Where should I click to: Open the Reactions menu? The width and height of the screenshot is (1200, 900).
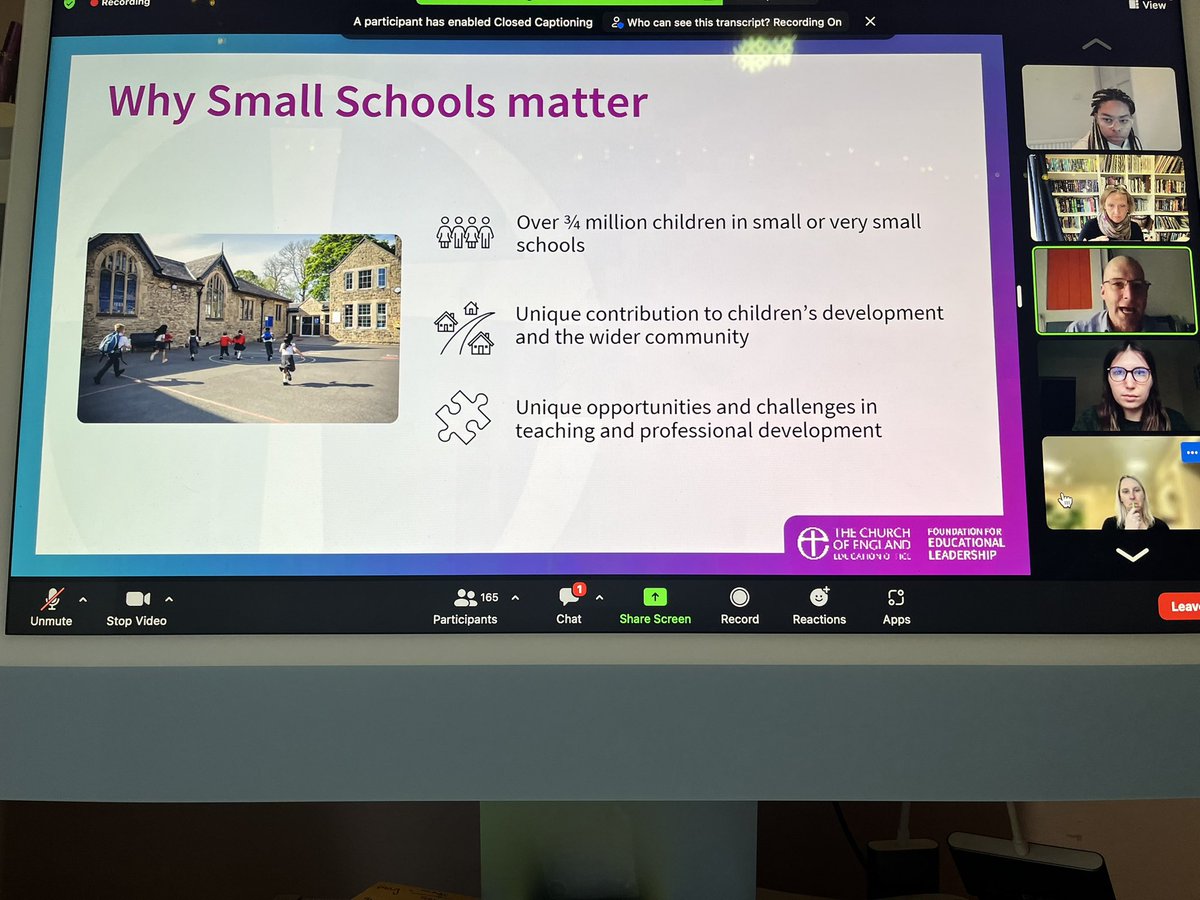[819, 607]
